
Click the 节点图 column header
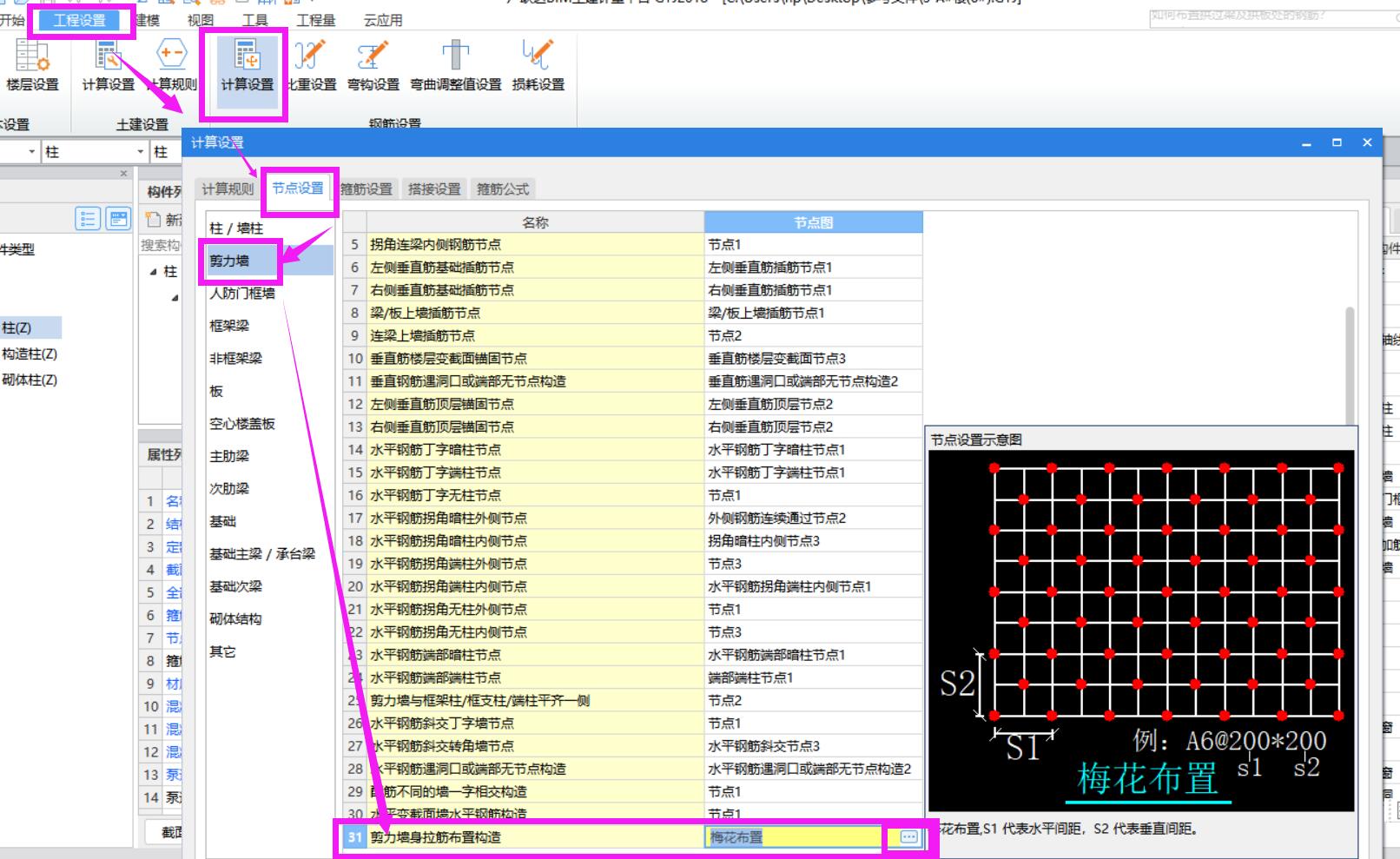pyautogui.click(x=813, y=222)
